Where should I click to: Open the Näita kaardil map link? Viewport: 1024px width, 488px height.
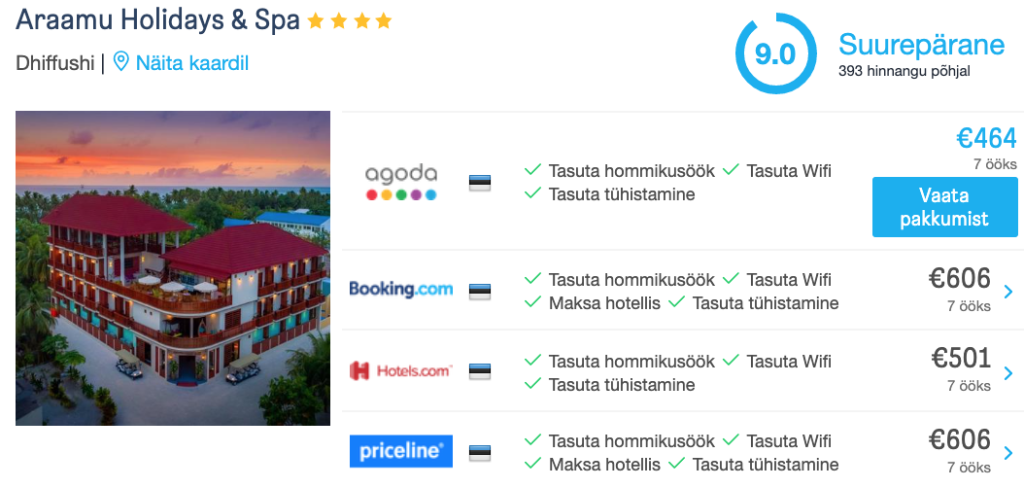[x=192, y=63]
